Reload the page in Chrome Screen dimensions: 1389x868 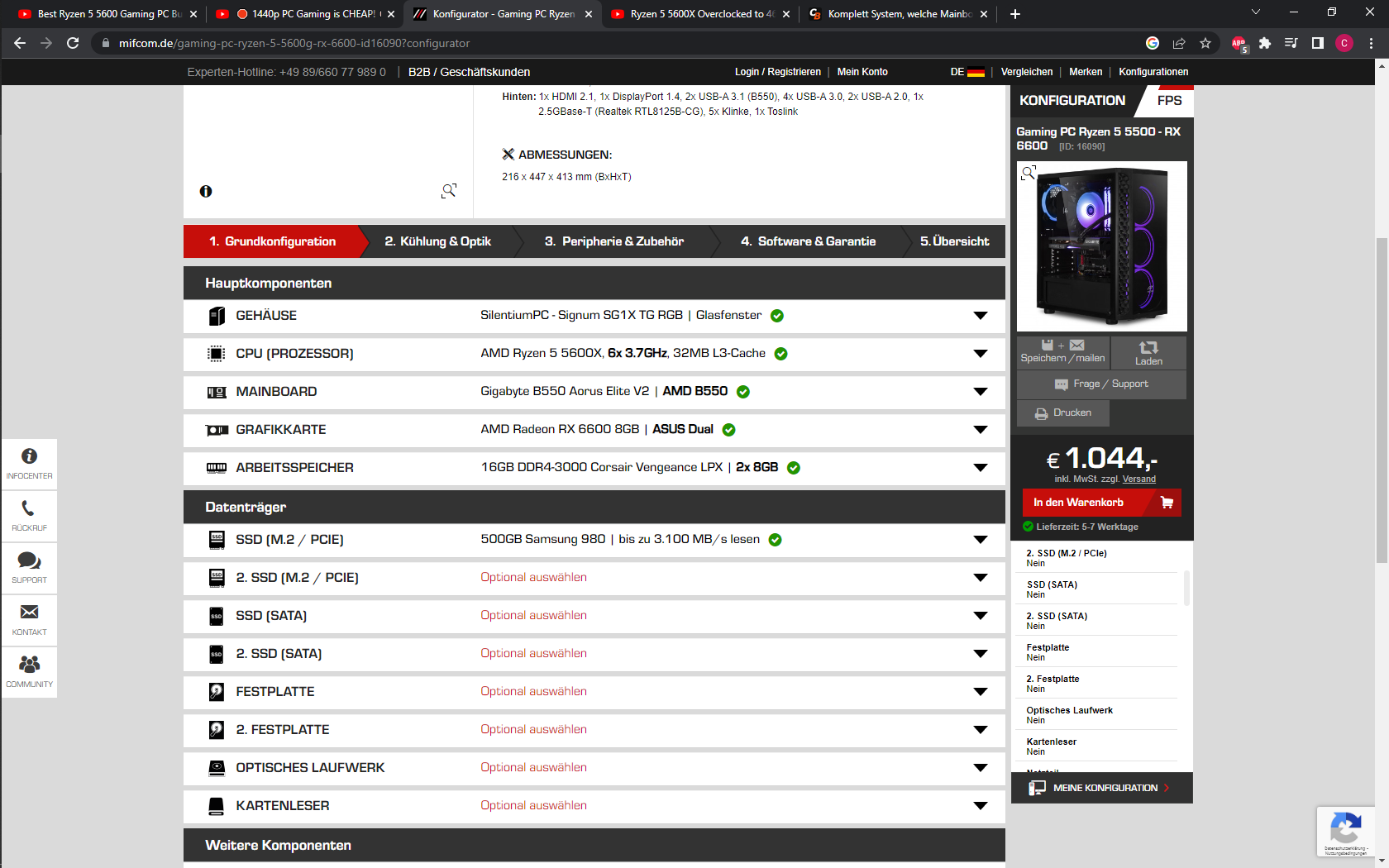pos(73,43)
